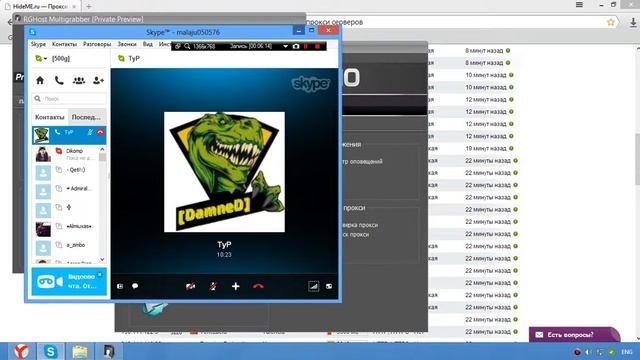The height and width of the screenshot is (360, 640).
Task: Take a screenshot with recorder camera icon
Action: 296,47
